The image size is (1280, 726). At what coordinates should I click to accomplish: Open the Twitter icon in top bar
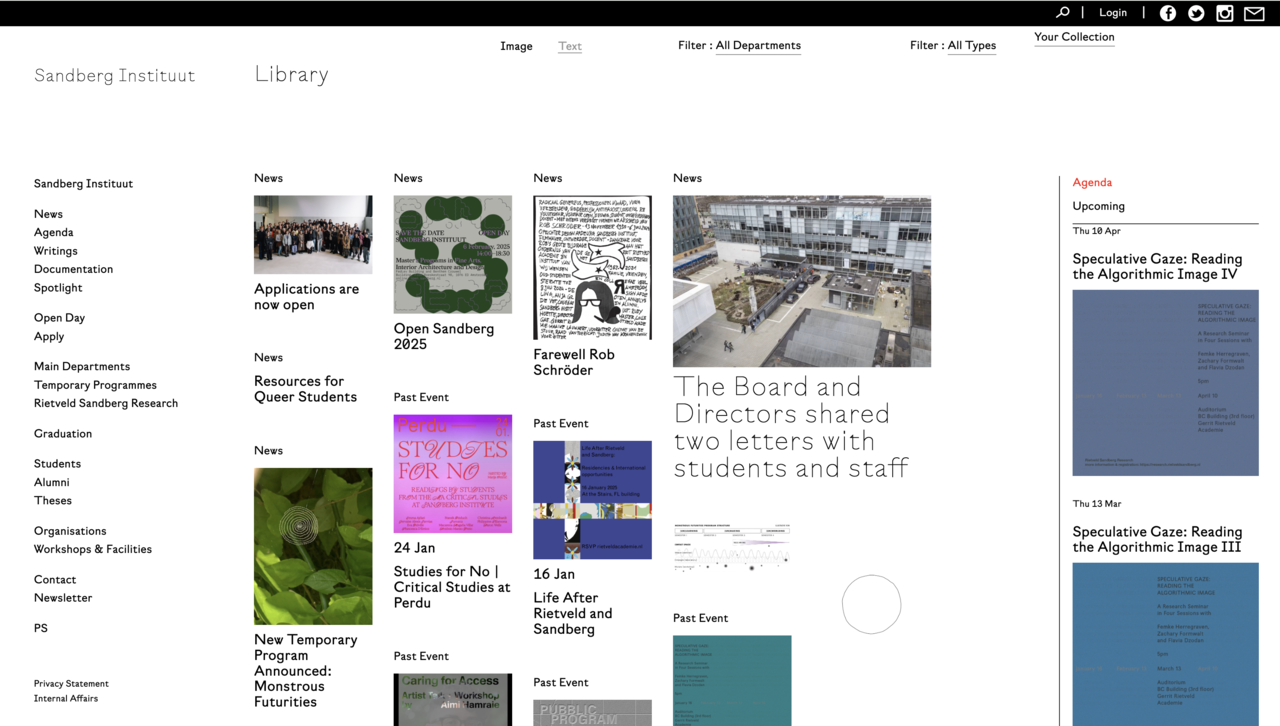(x=1196, y=13)
